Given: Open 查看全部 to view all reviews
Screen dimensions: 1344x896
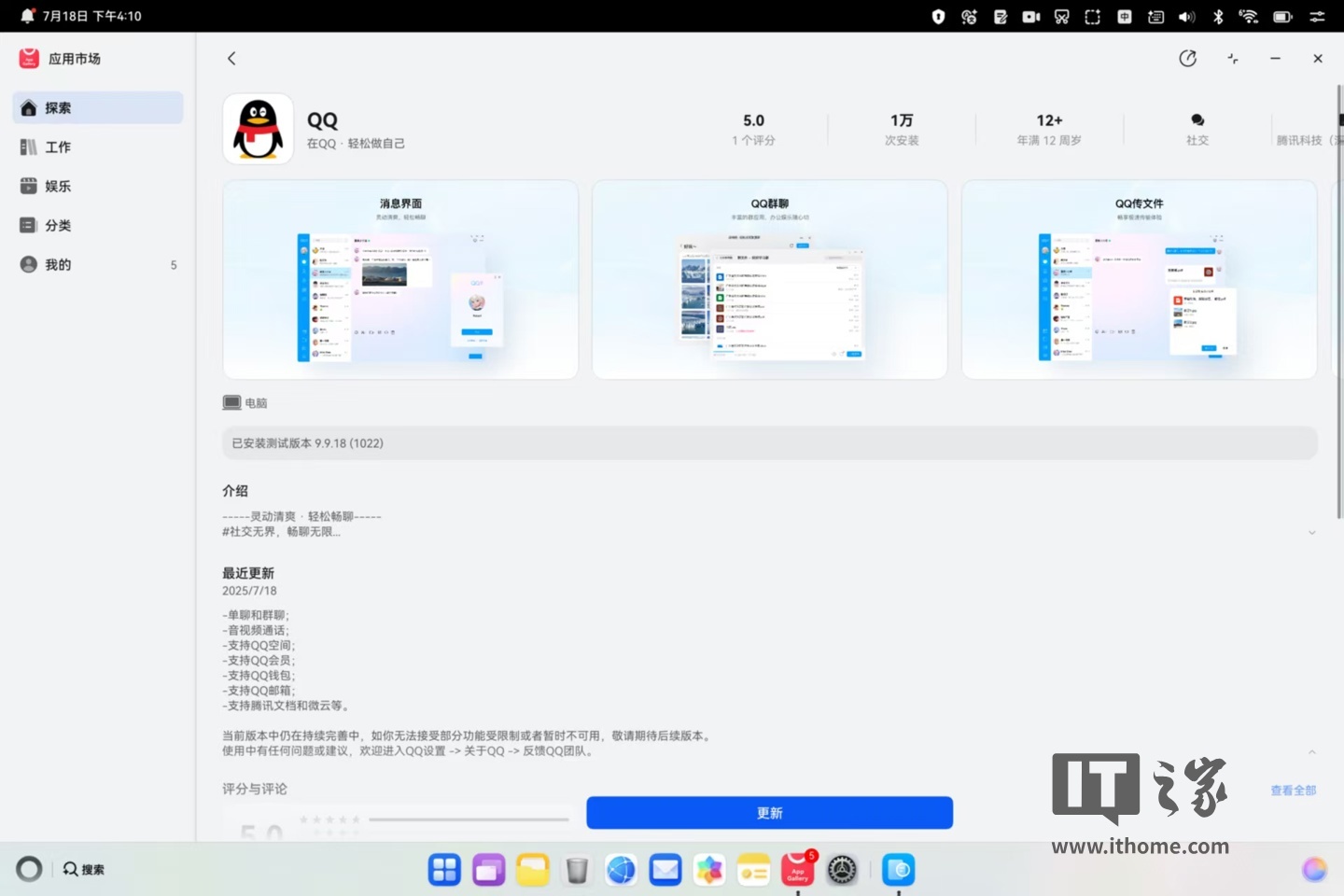Looking at the screenshot, I should (1294, 789).
